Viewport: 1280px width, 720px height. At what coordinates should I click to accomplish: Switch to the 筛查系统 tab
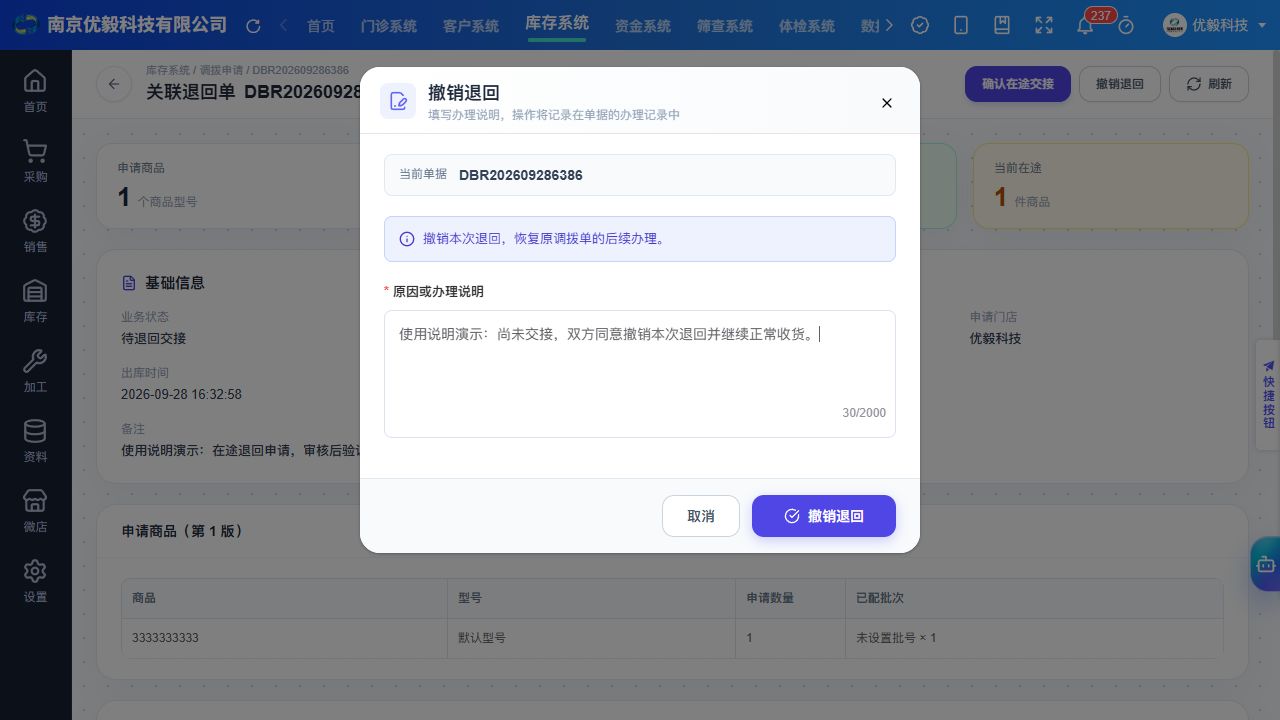pyautogui.click(x=725, y=26)
